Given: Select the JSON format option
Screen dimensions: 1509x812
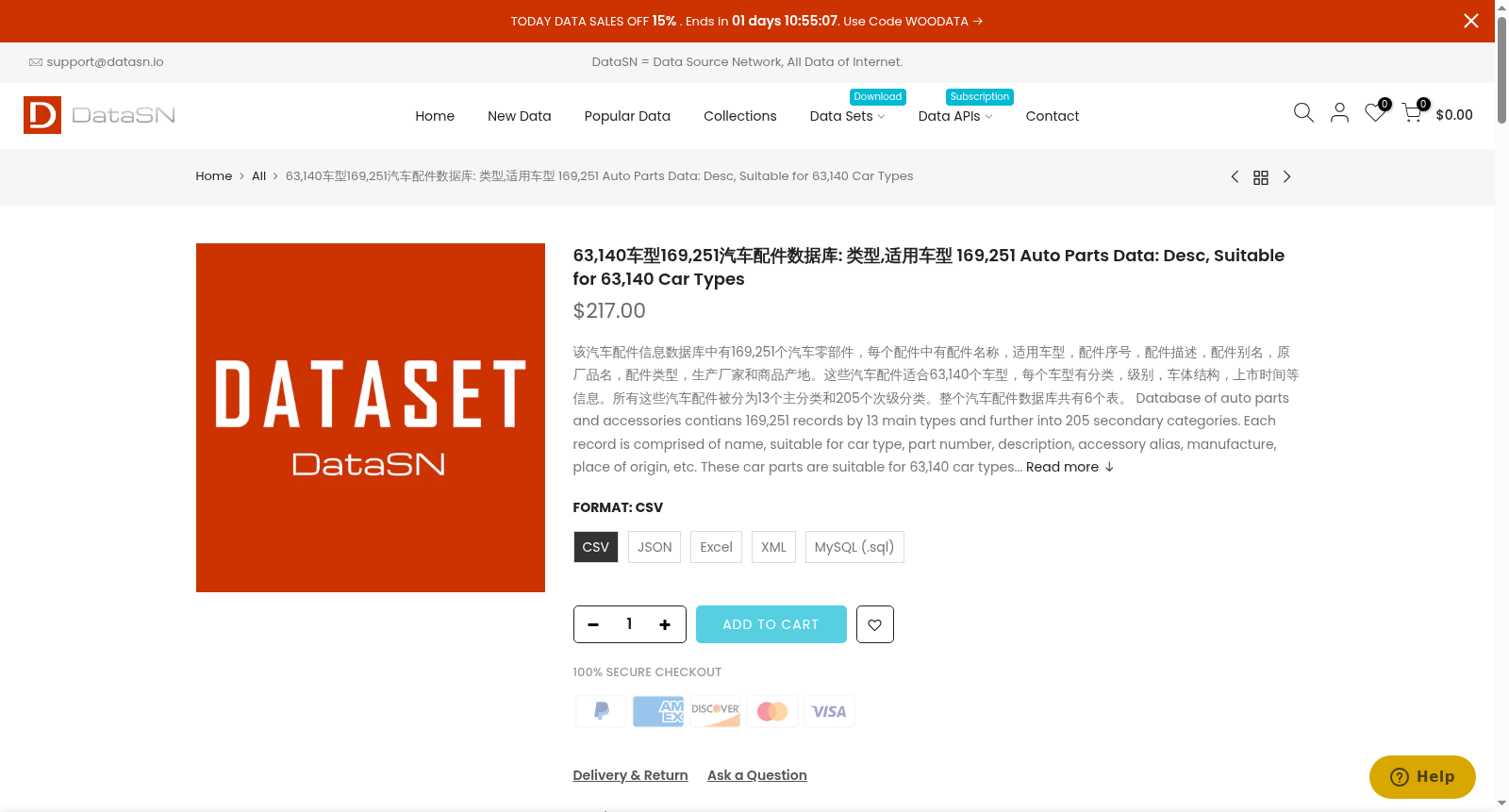Looking at the screenshot, I should (x=655, y=547).
